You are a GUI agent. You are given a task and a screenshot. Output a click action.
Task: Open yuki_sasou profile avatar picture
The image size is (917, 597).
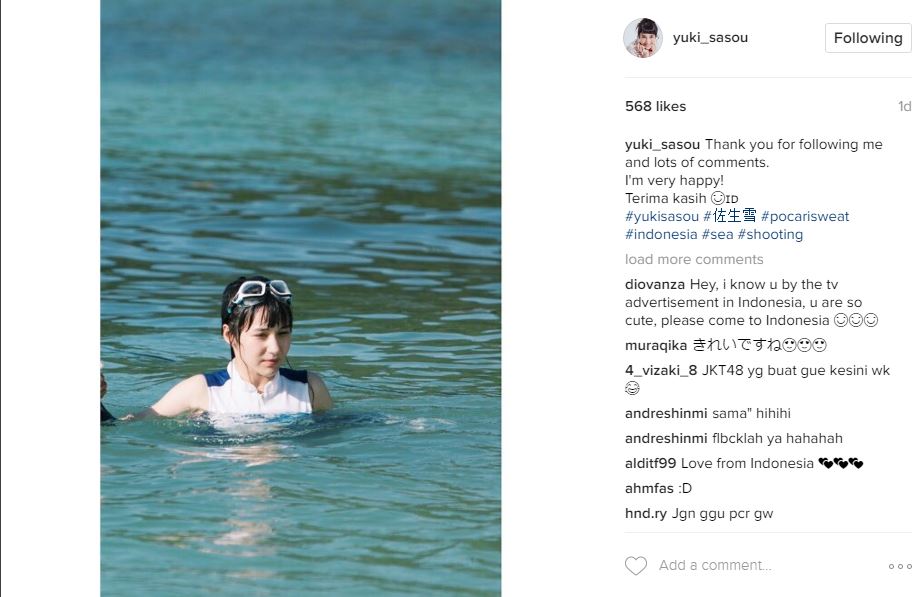(x=643, y=37)
